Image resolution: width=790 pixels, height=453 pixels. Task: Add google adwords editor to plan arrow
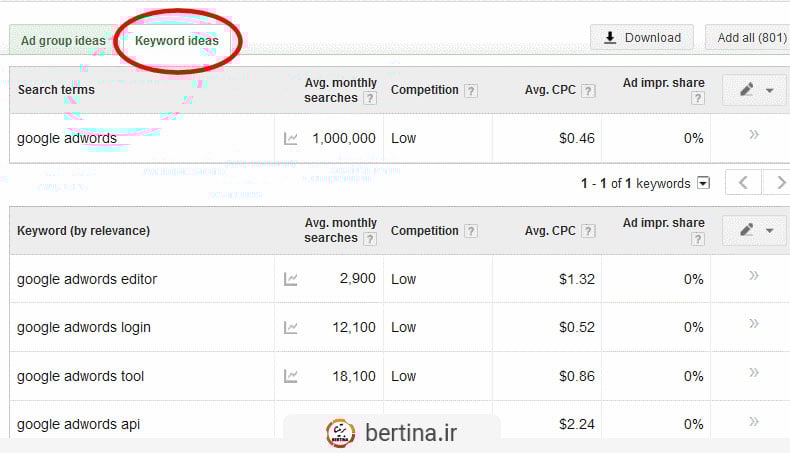(x=754, y=275)
